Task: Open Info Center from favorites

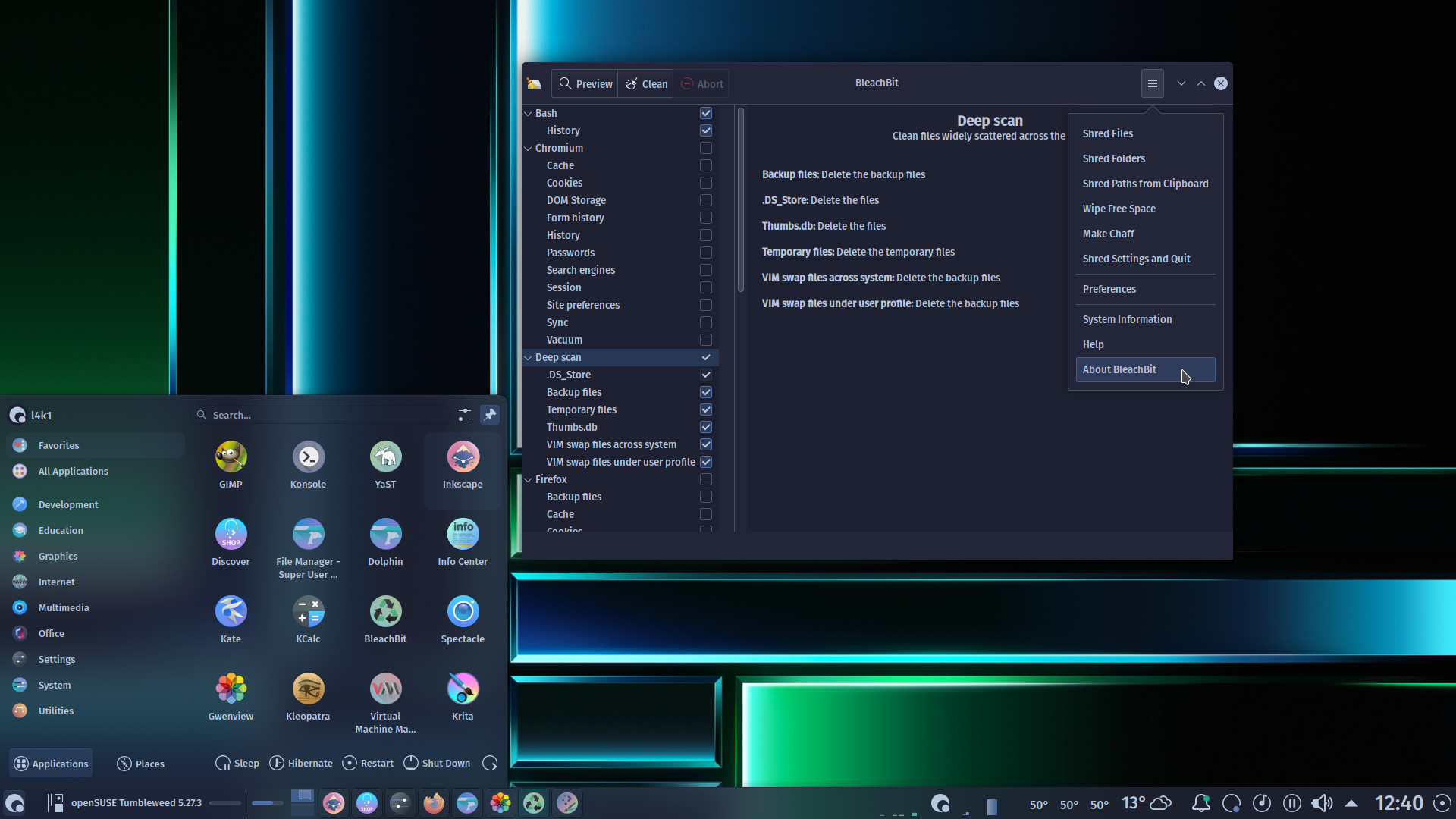Action: click(463, 543)
